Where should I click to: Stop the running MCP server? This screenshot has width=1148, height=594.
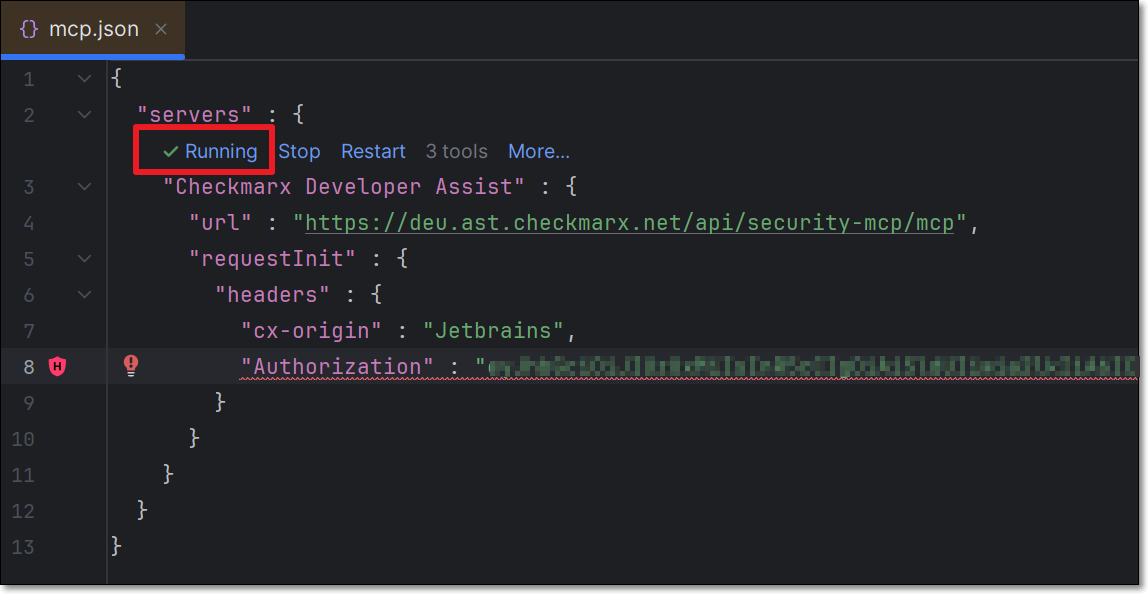click(x=299, y=152)
